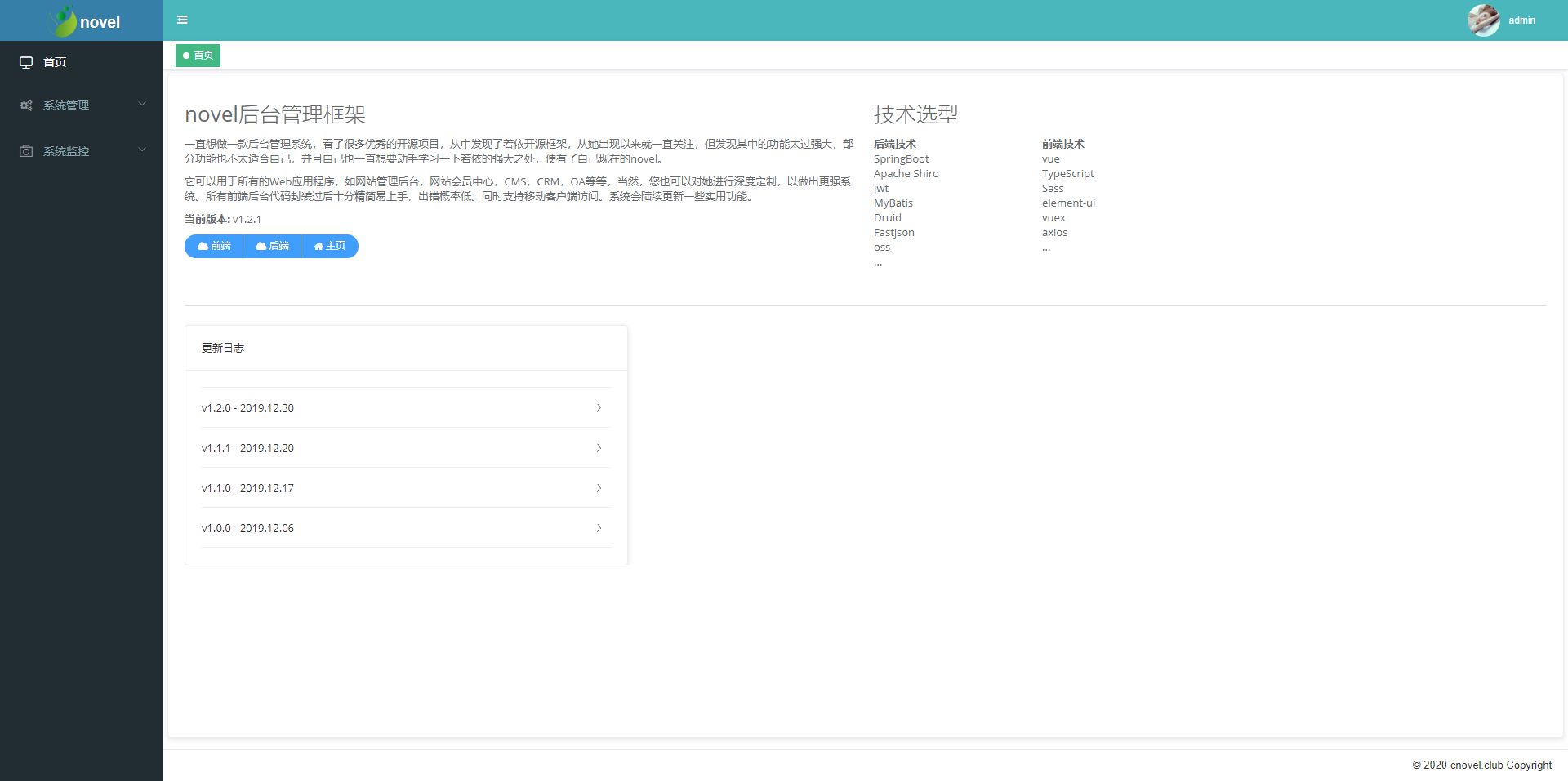Click the gears icon for 系统管理
Image resolution: width=1568 pixels, height=781 pixels.
(26, 105)
